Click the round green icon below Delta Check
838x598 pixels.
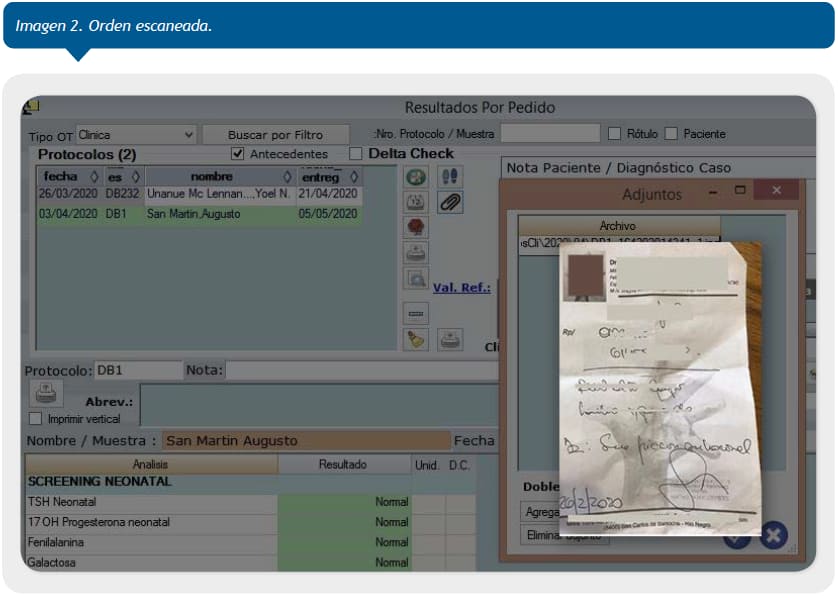[x=416, y=177]
